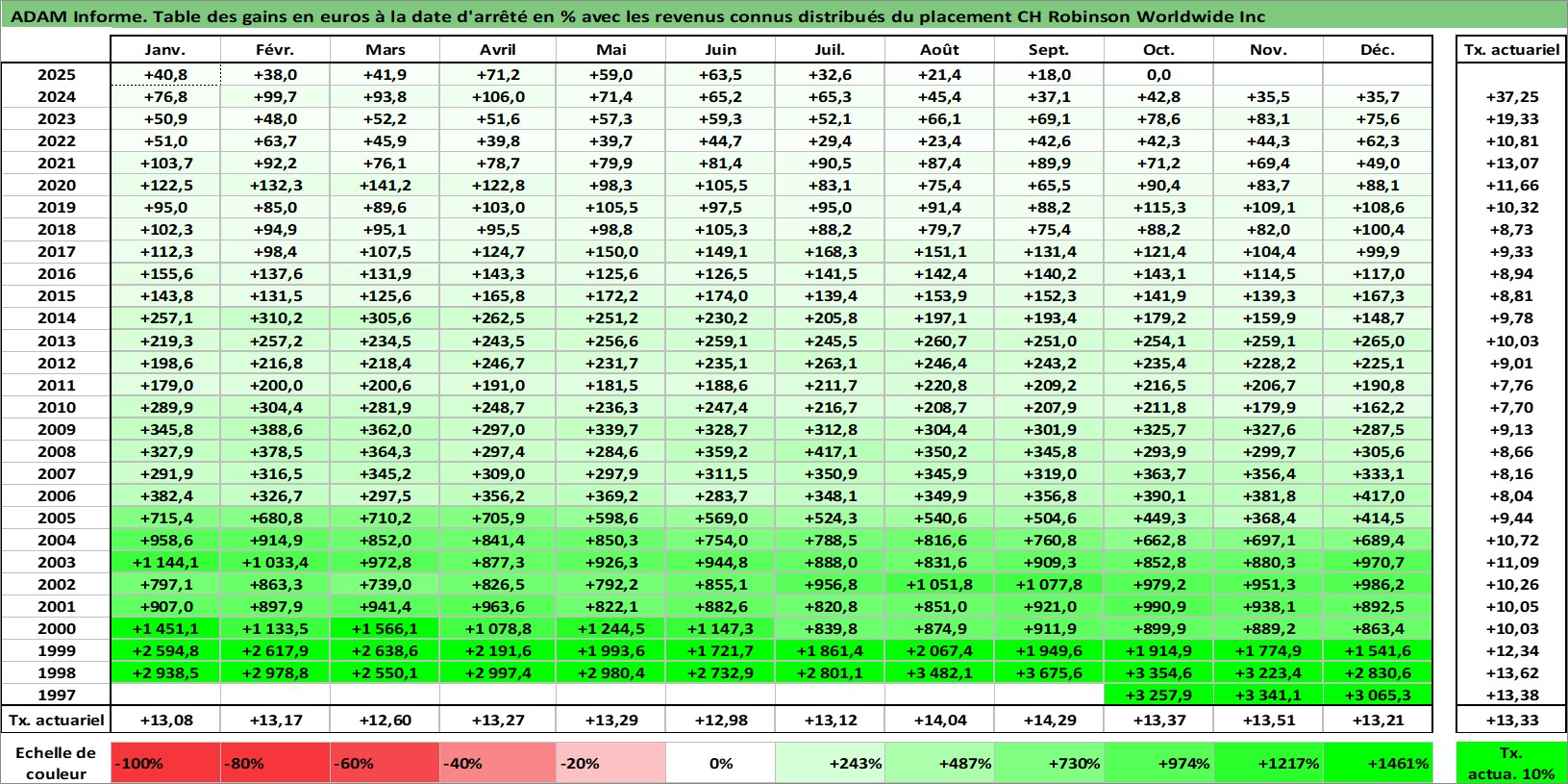The width and height of the screenshot is (1568, 784).
Task: Click the September actuarial rate '+14,29'
Action: coord(1049,720)
